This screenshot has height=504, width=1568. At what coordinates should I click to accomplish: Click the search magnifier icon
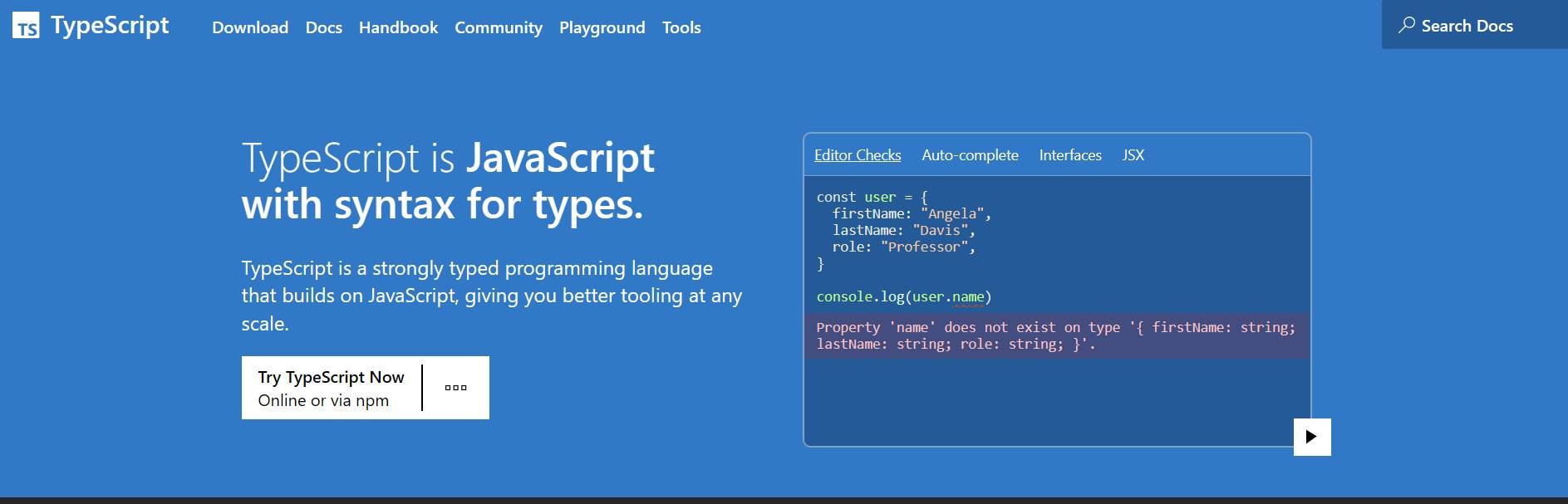(x=1407, y=25)
